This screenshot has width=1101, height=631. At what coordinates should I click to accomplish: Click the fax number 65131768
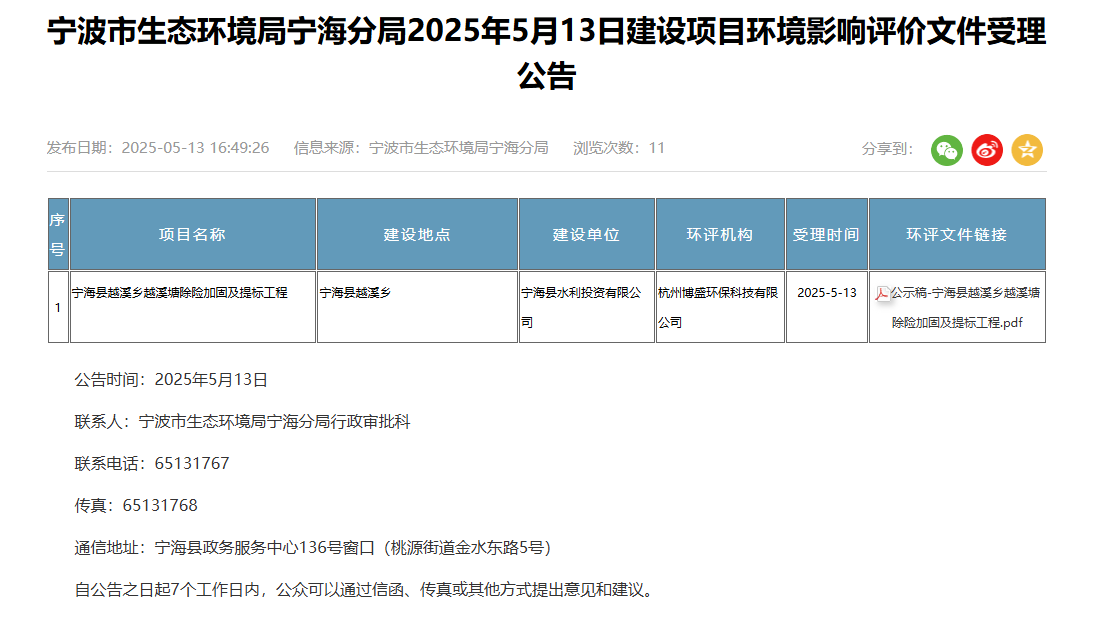click(160, 506)
